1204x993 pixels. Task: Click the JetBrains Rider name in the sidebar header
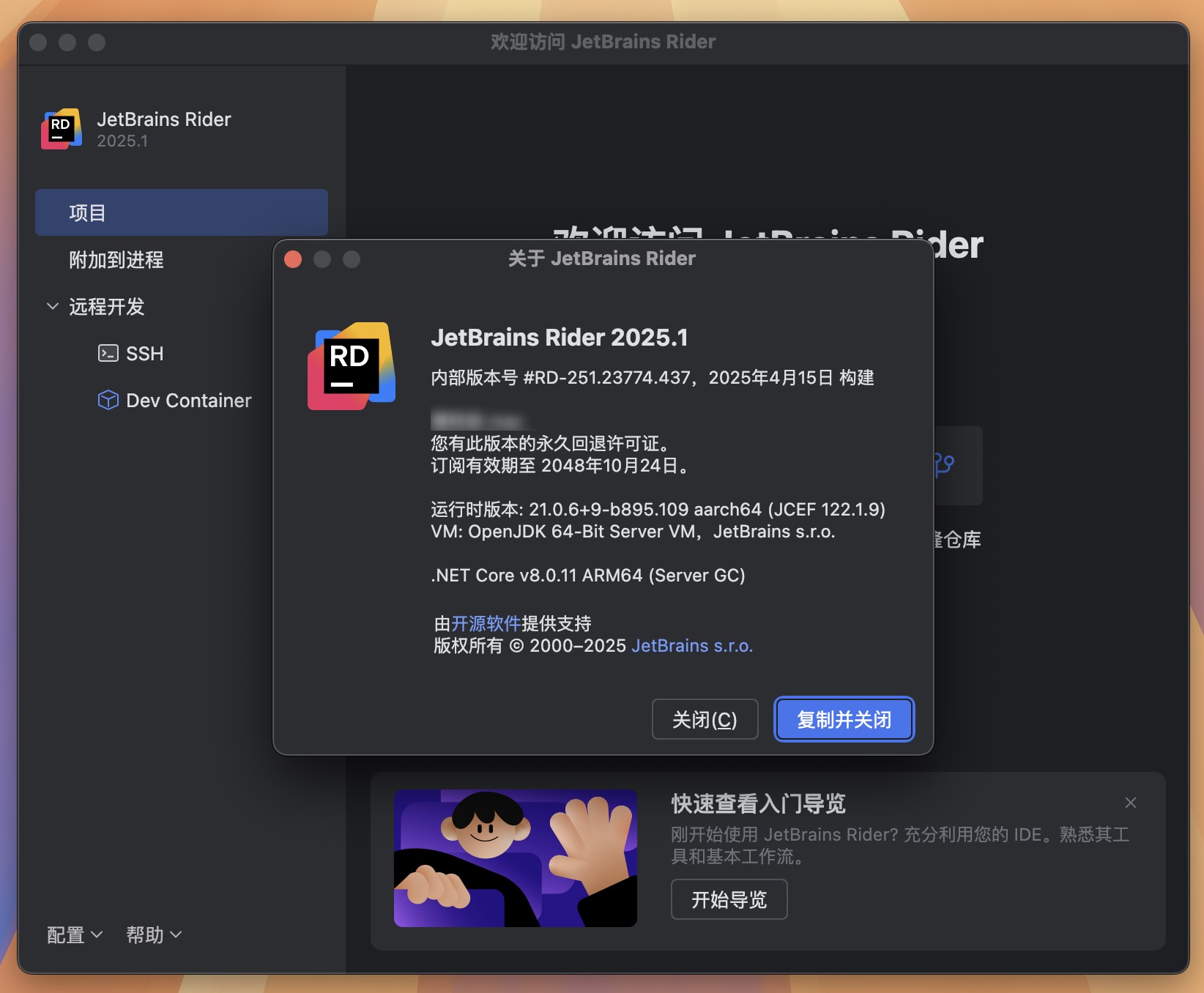pos(164,119)
